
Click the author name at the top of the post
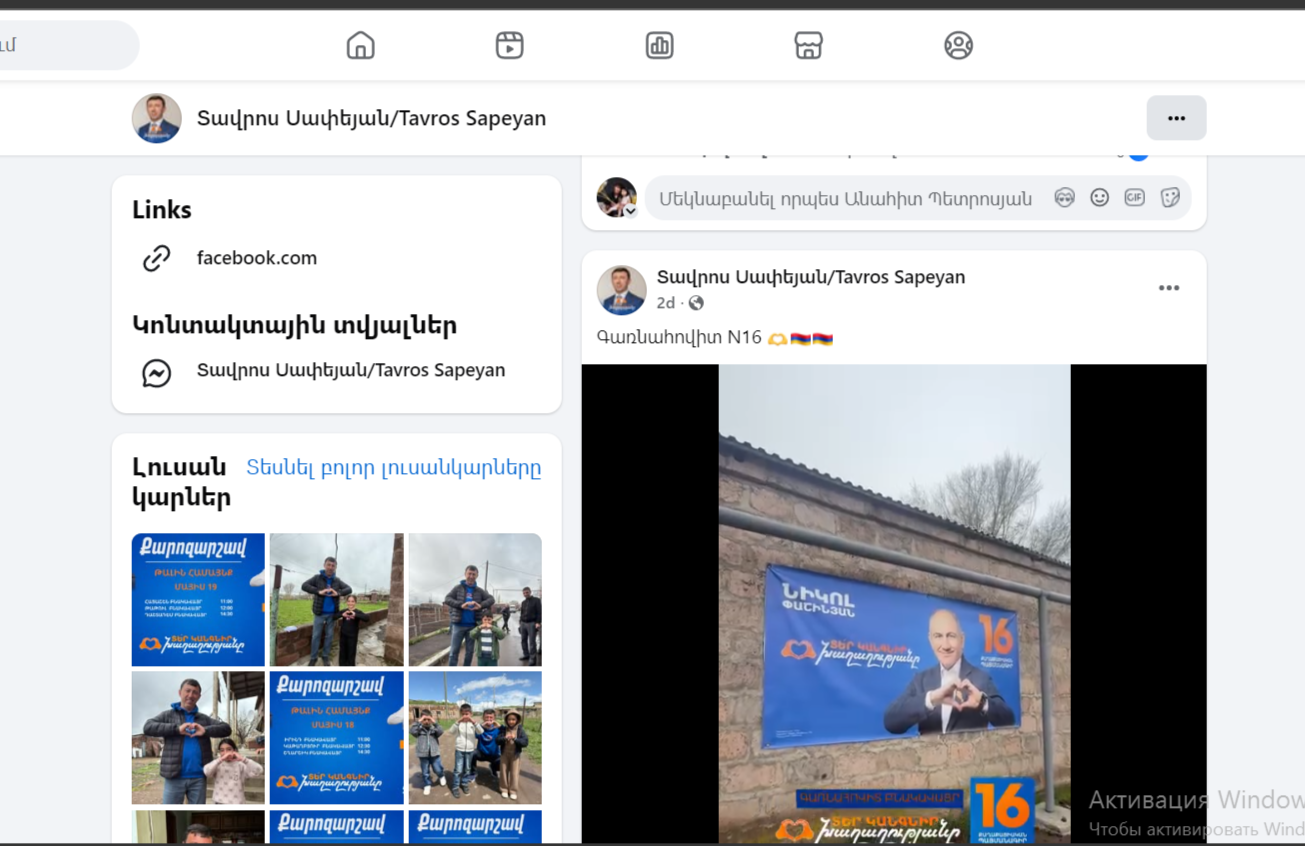tap(811, 277)
